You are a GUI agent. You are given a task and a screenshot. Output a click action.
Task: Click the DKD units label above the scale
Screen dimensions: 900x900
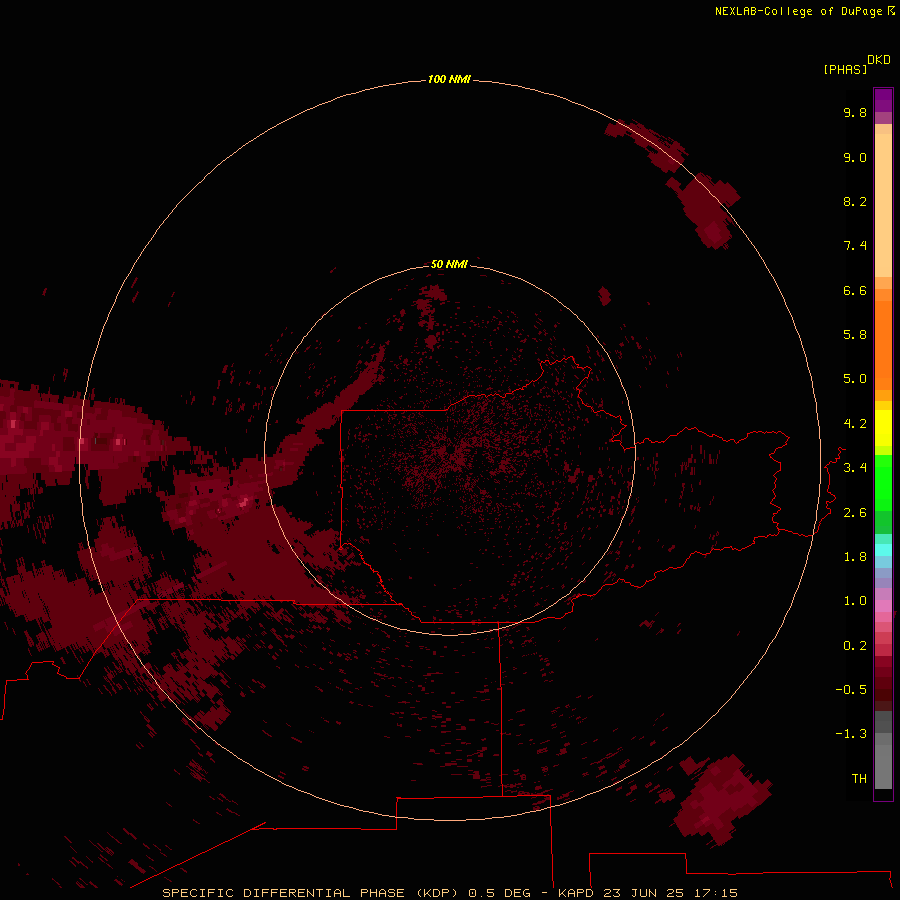click(x=879, y=60)
